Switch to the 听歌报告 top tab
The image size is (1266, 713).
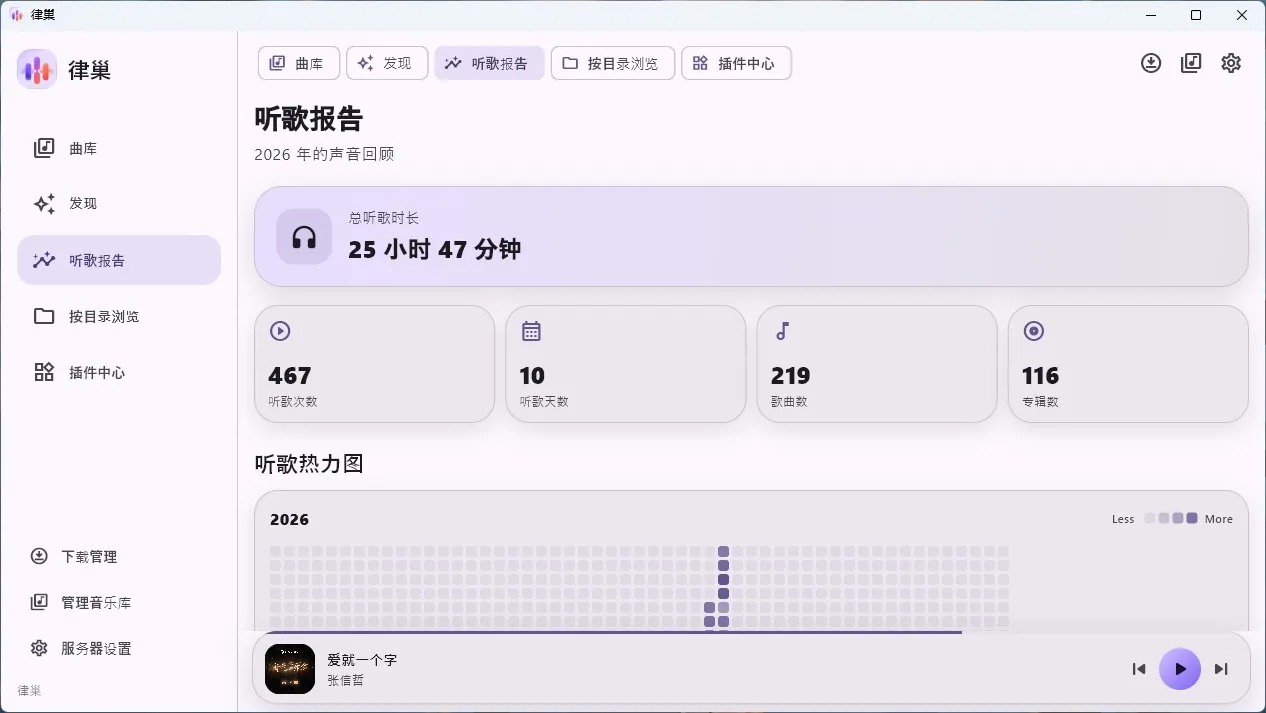[489, 63]
